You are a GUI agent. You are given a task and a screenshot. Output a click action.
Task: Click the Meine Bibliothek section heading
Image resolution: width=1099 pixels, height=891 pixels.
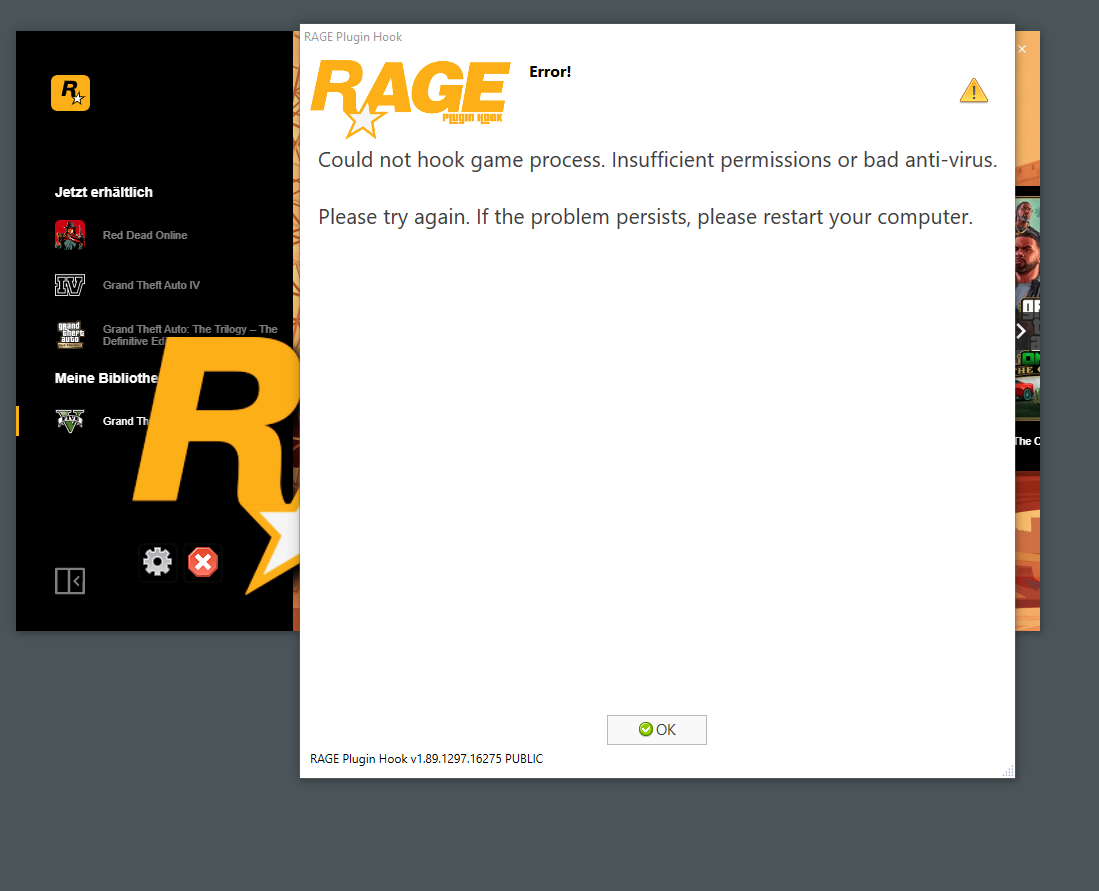[107, 379]
